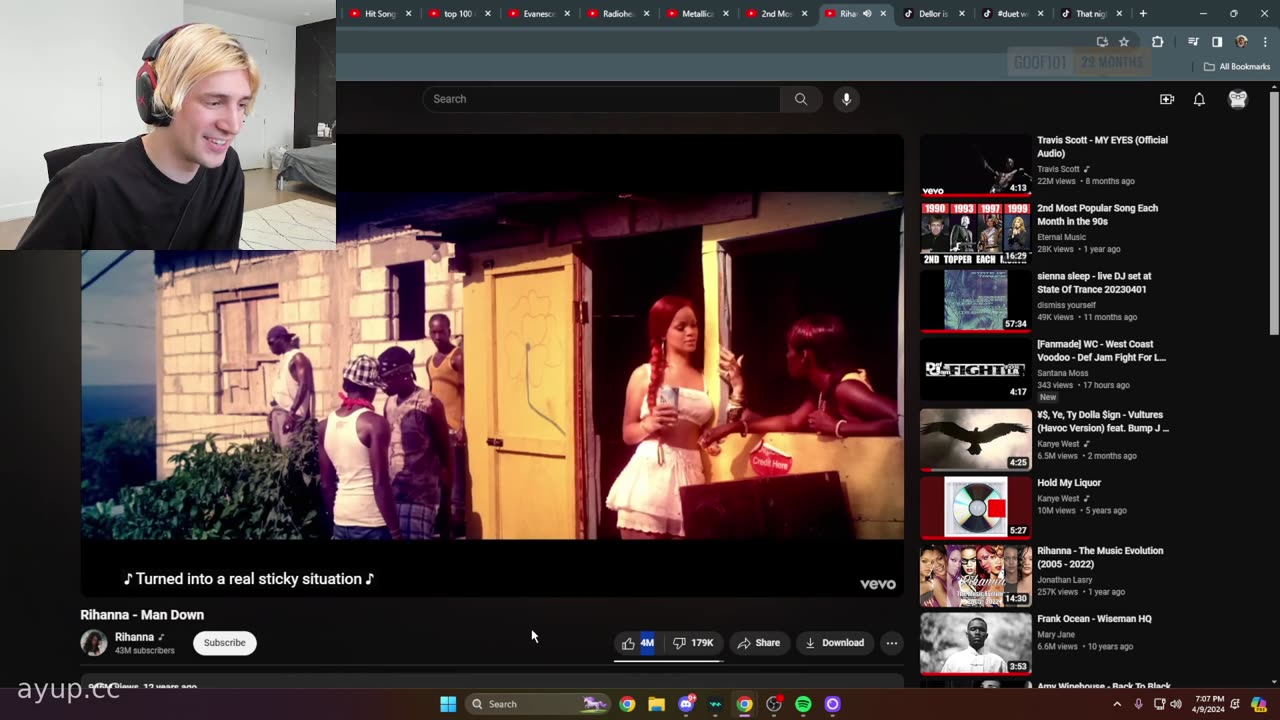Open the Chrome profile avatar
This screenshot has width=1280, height=720.
(x=1241, y=42)
